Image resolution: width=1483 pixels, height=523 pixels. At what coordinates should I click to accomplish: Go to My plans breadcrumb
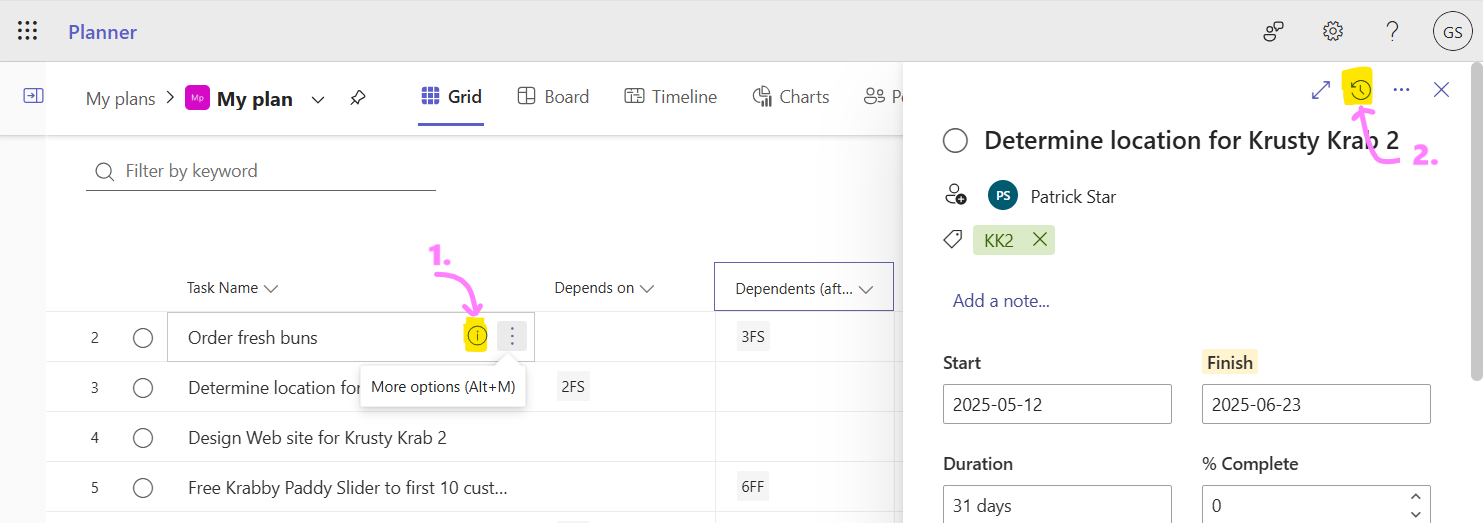(121, 99)
